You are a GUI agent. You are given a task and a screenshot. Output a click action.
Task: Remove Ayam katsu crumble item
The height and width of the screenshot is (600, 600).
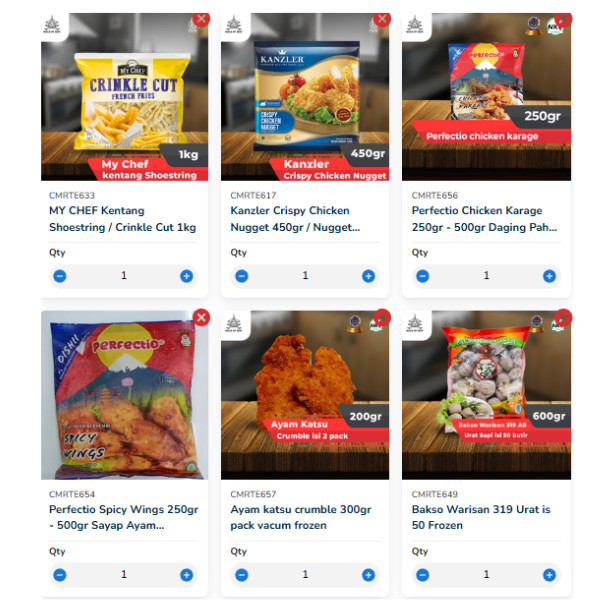[382, 317]
